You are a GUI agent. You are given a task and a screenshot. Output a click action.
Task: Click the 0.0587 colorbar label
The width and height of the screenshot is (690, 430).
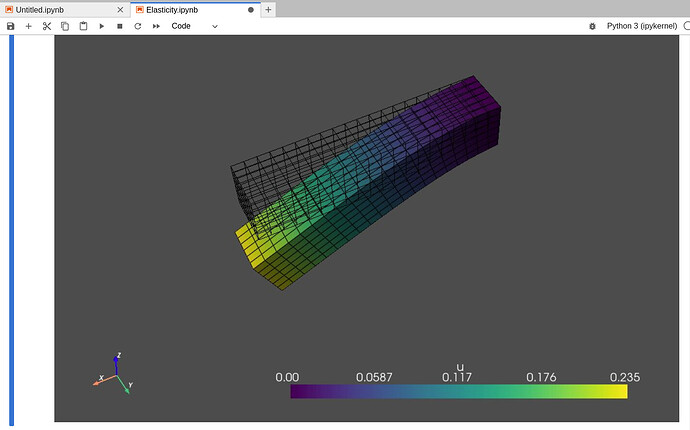point(374,377)
